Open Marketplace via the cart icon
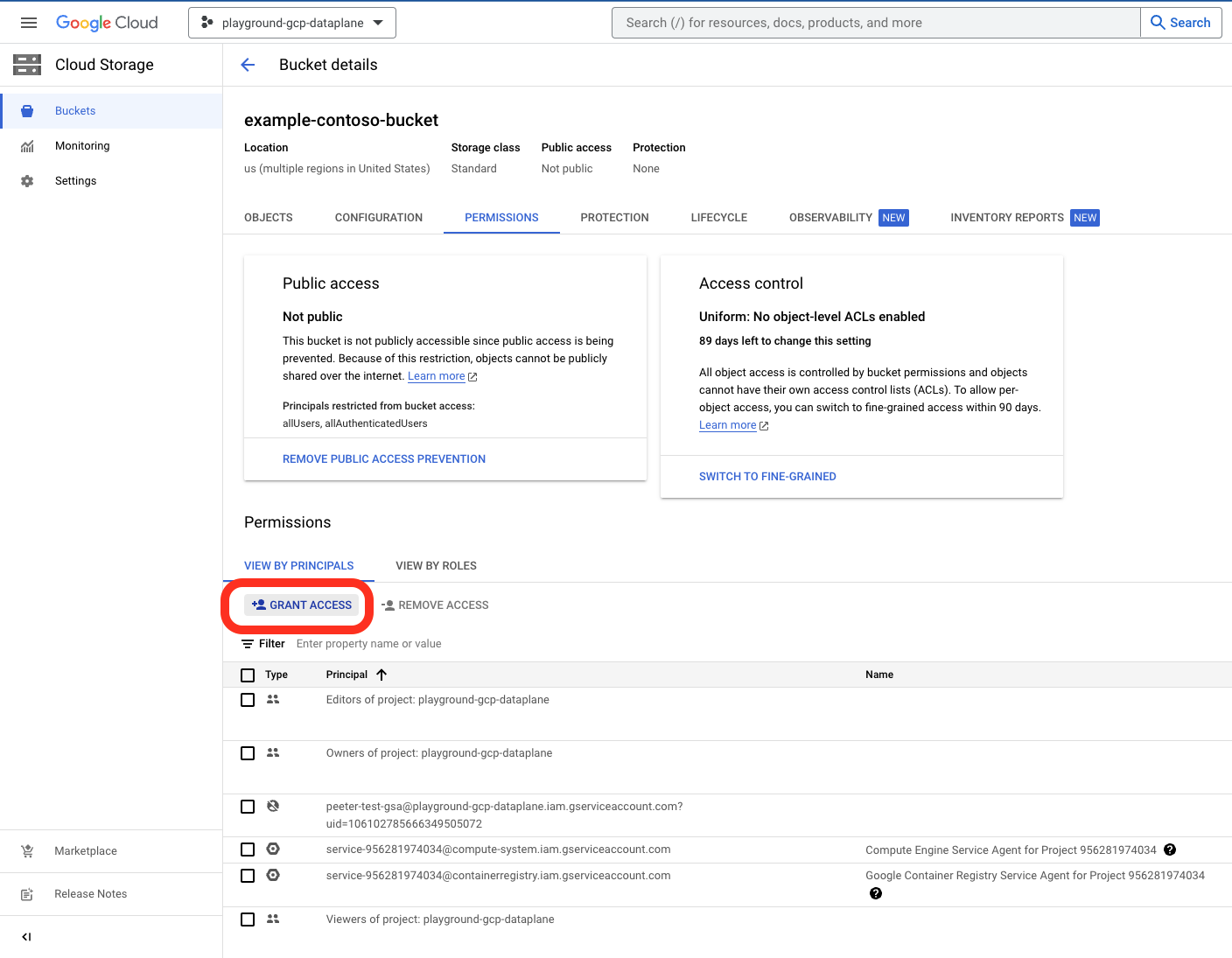This screenshot has height=958, width=1232. point(27,851)
